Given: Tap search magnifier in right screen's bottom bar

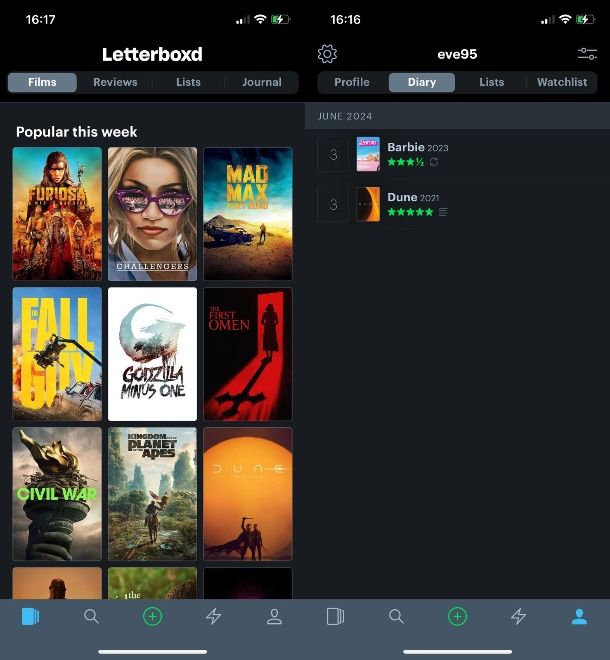Looking at the screenshot, I should tap(396, 617).
